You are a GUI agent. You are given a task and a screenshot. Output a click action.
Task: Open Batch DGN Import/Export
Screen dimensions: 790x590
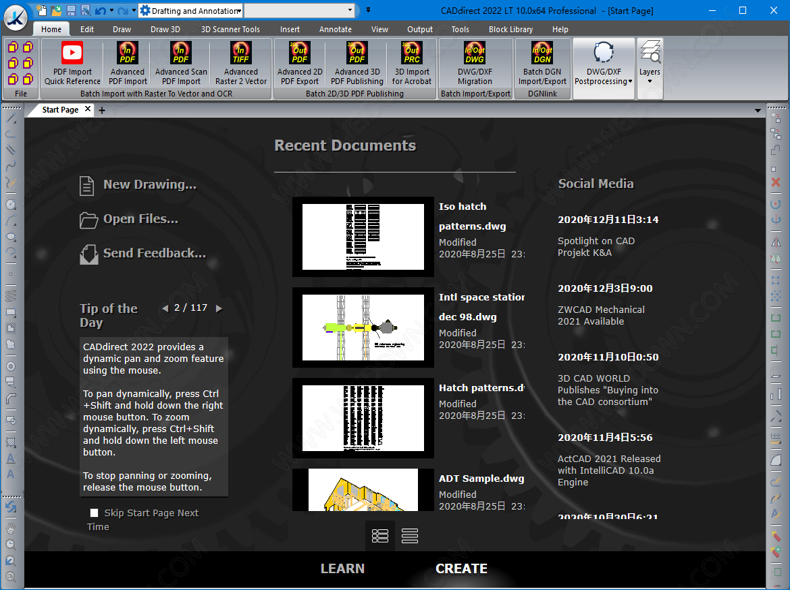click(542, 63)
